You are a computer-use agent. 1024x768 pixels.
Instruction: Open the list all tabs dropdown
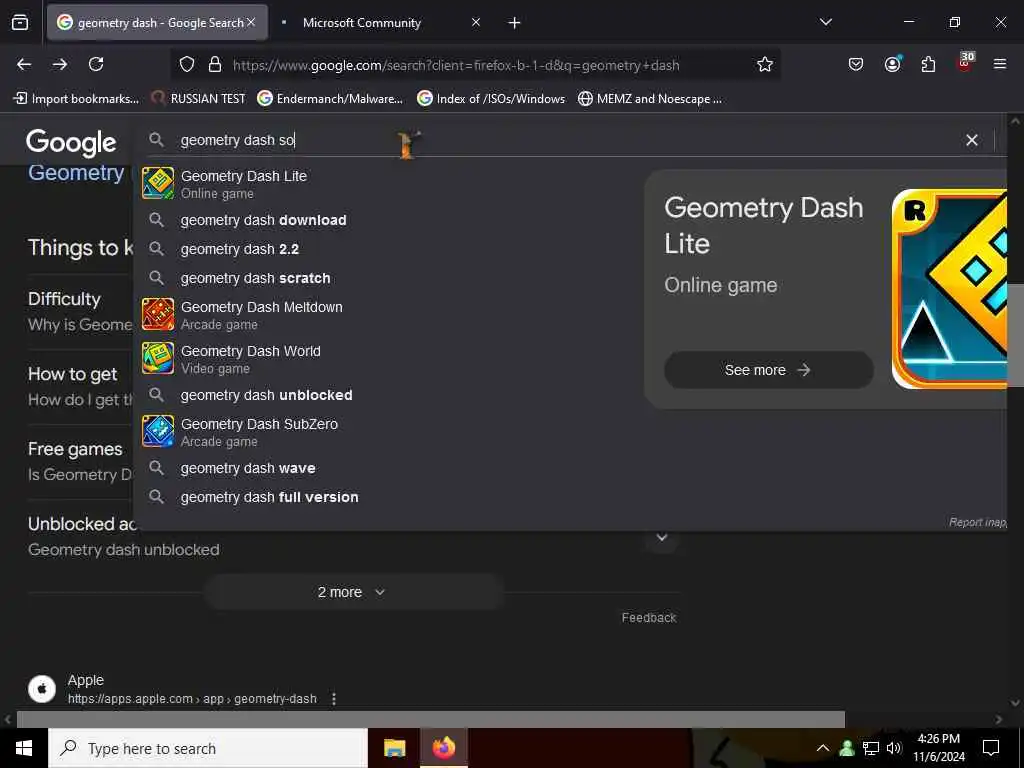[826, 22]
